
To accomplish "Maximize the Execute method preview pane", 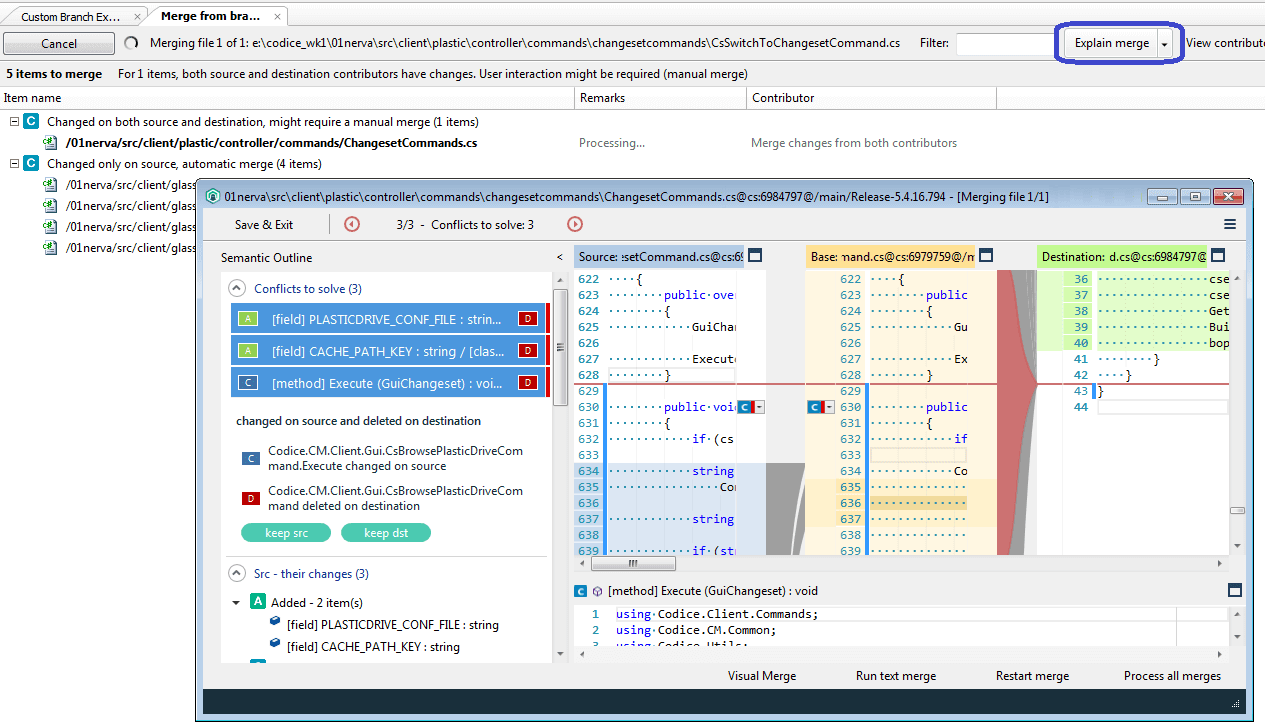I will 1235,590.
